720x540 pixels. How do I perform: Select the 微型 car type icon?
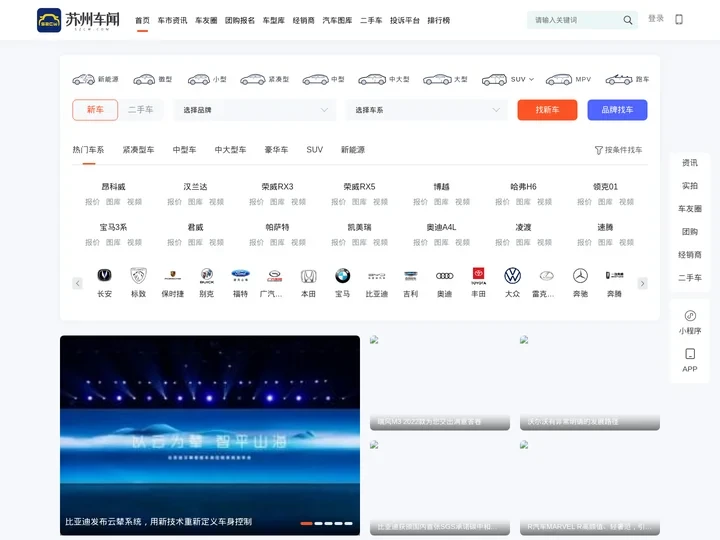144,79
